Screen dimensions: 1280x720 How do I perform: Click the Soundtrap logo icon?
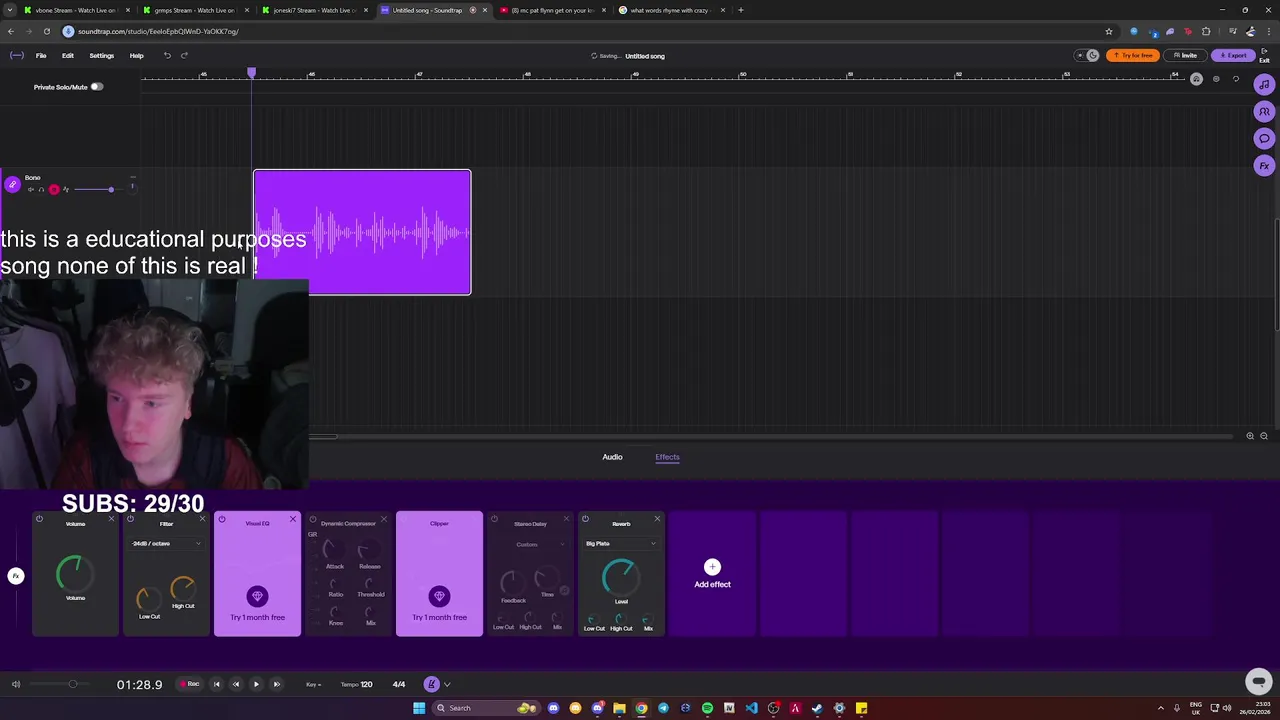pos(17,55)
